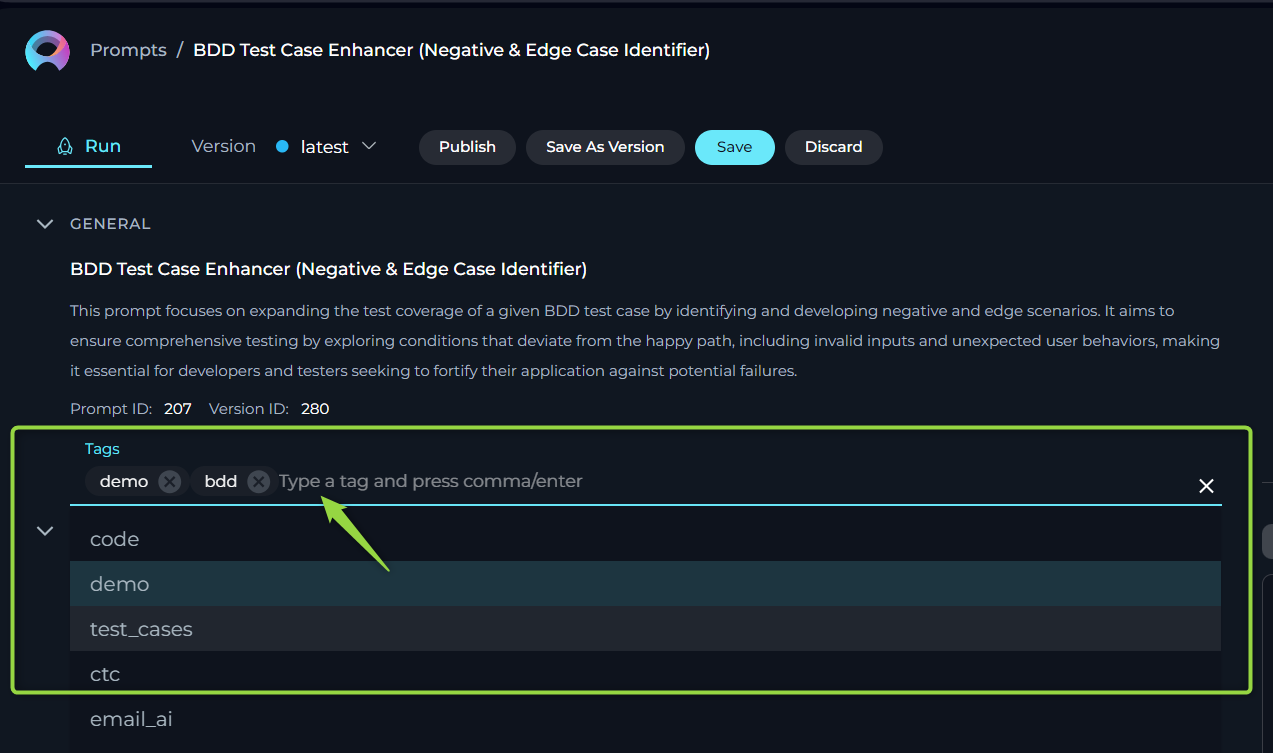
Task: Remove the bdd tag chip
Action: [x=259, y=482]
